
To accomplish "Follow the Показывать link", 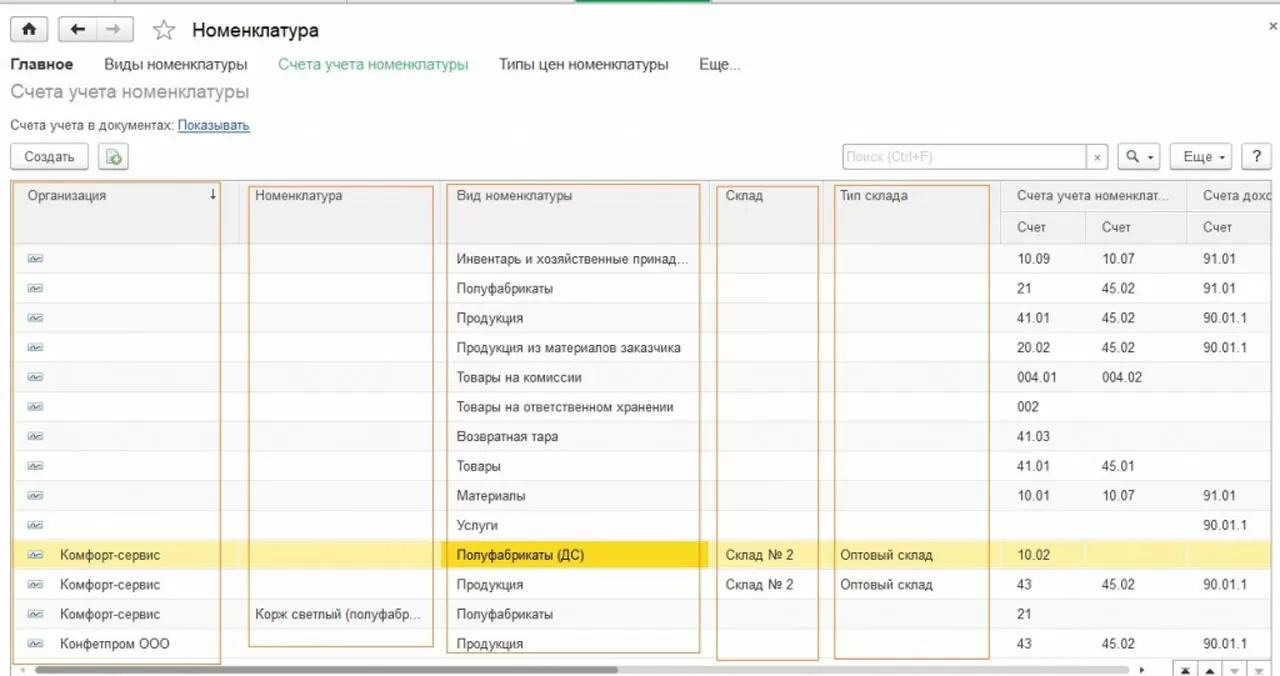I will click(x=214, y=126).
